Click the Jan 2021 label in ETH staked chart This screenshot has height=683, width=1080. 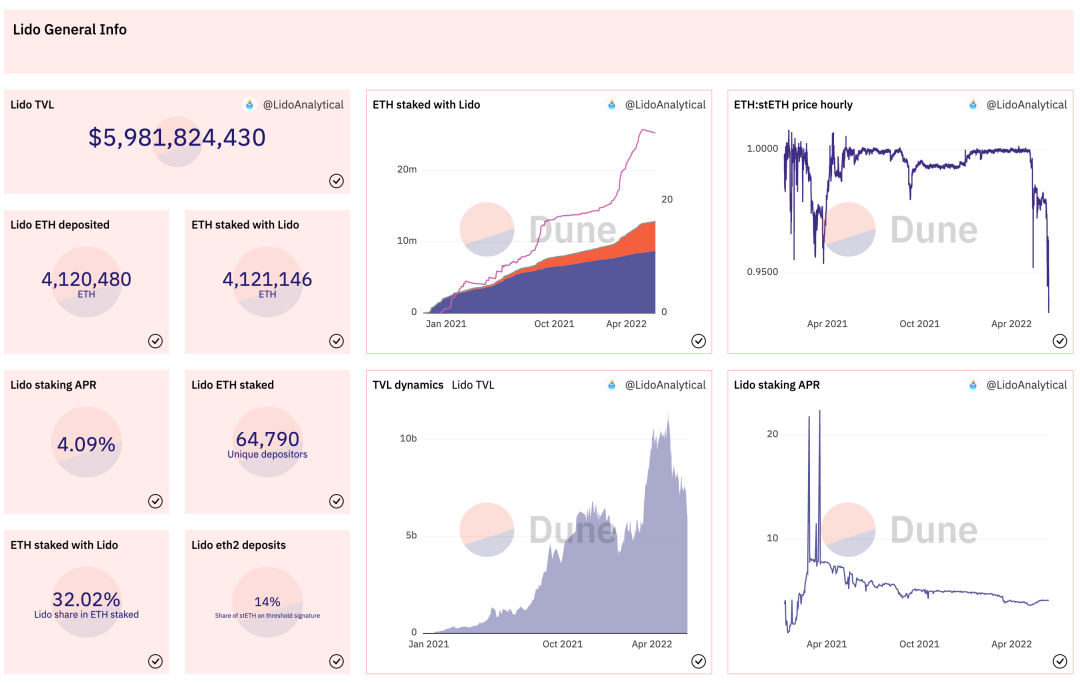pyautogui.click(x=446, y=324)
